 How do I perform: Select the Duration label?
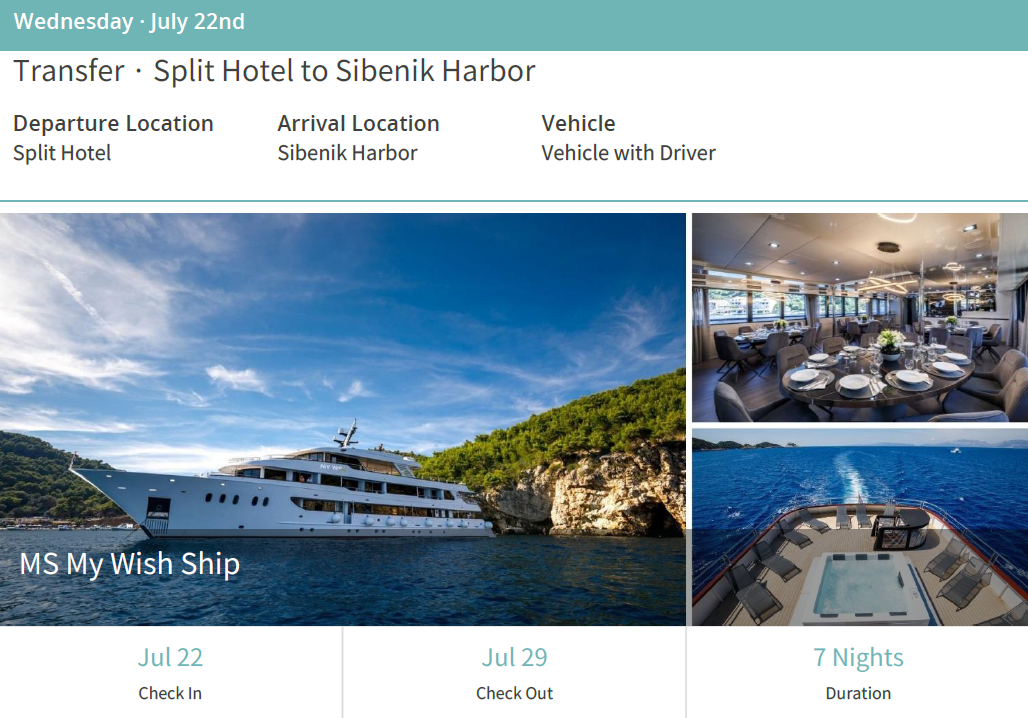tap(858, 693)
